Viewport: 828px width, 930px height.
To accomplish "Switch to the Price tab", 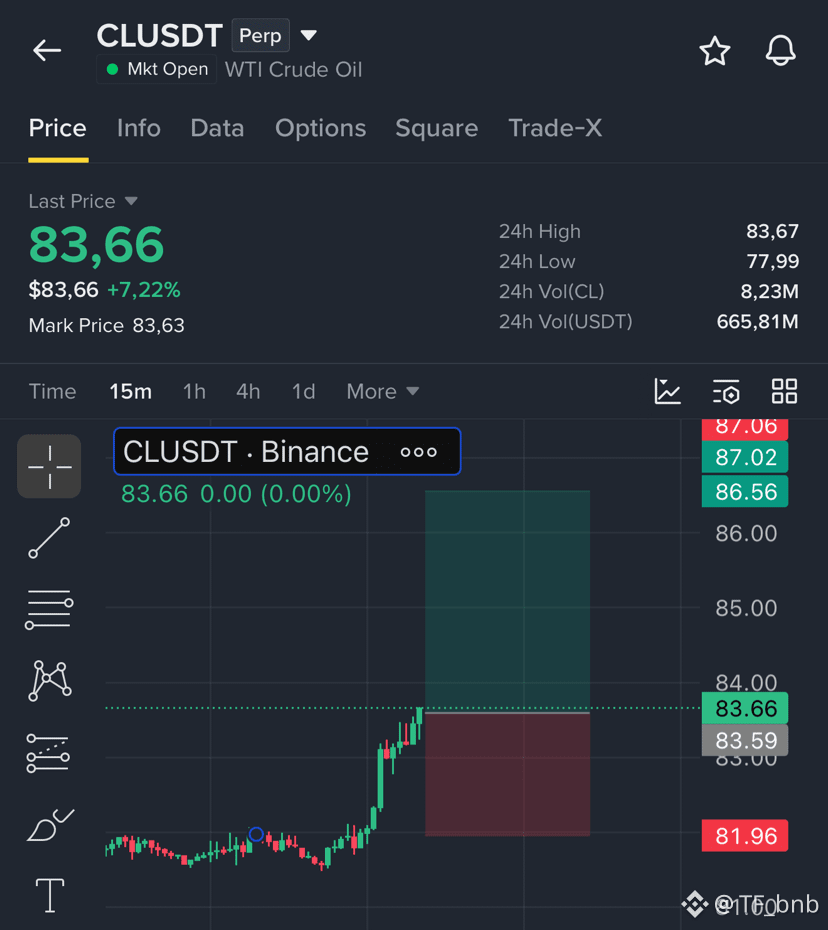I will [x=58, y=128].
